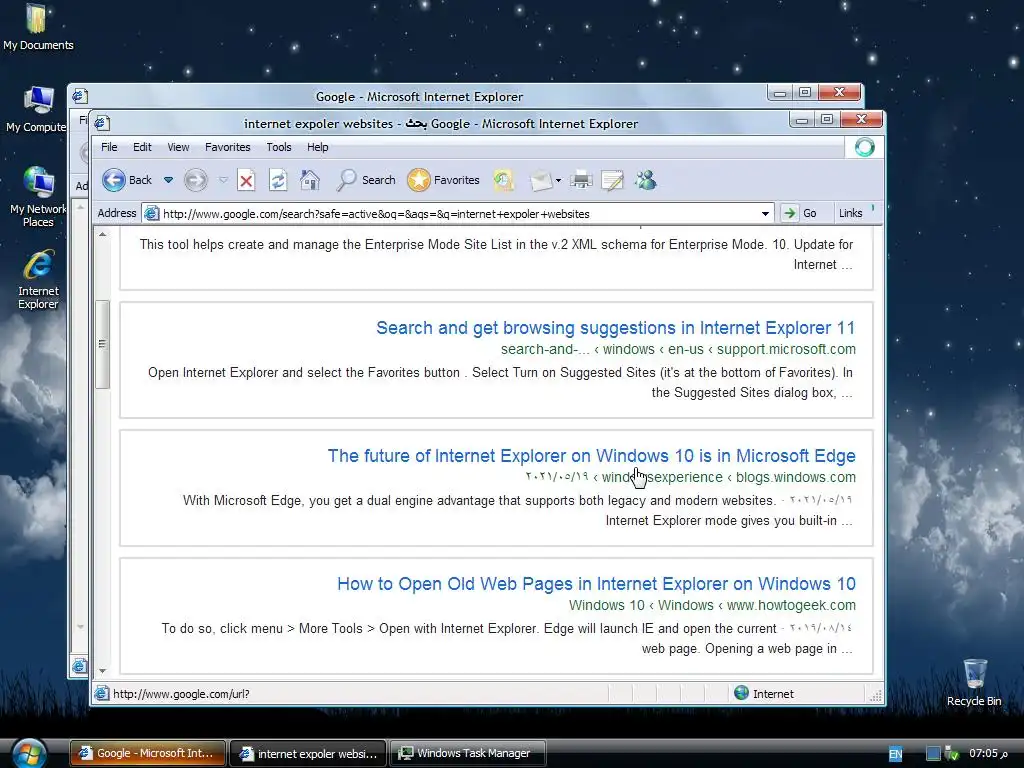The height and width of the screenshot is (768, 1024).
Task: Open the File menu
Action: pyautogui.click(x=109, y=147)
